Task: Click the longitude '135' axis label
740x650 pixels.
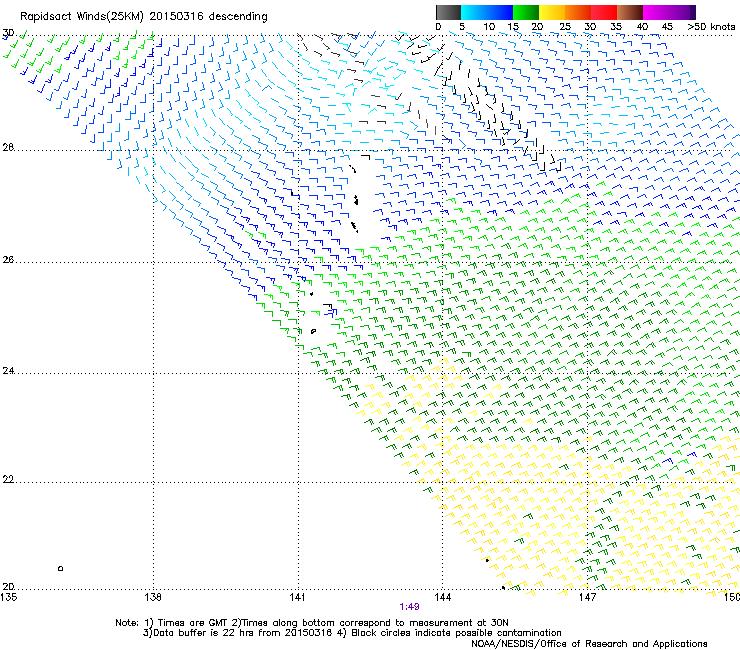Action: (9, 597)
